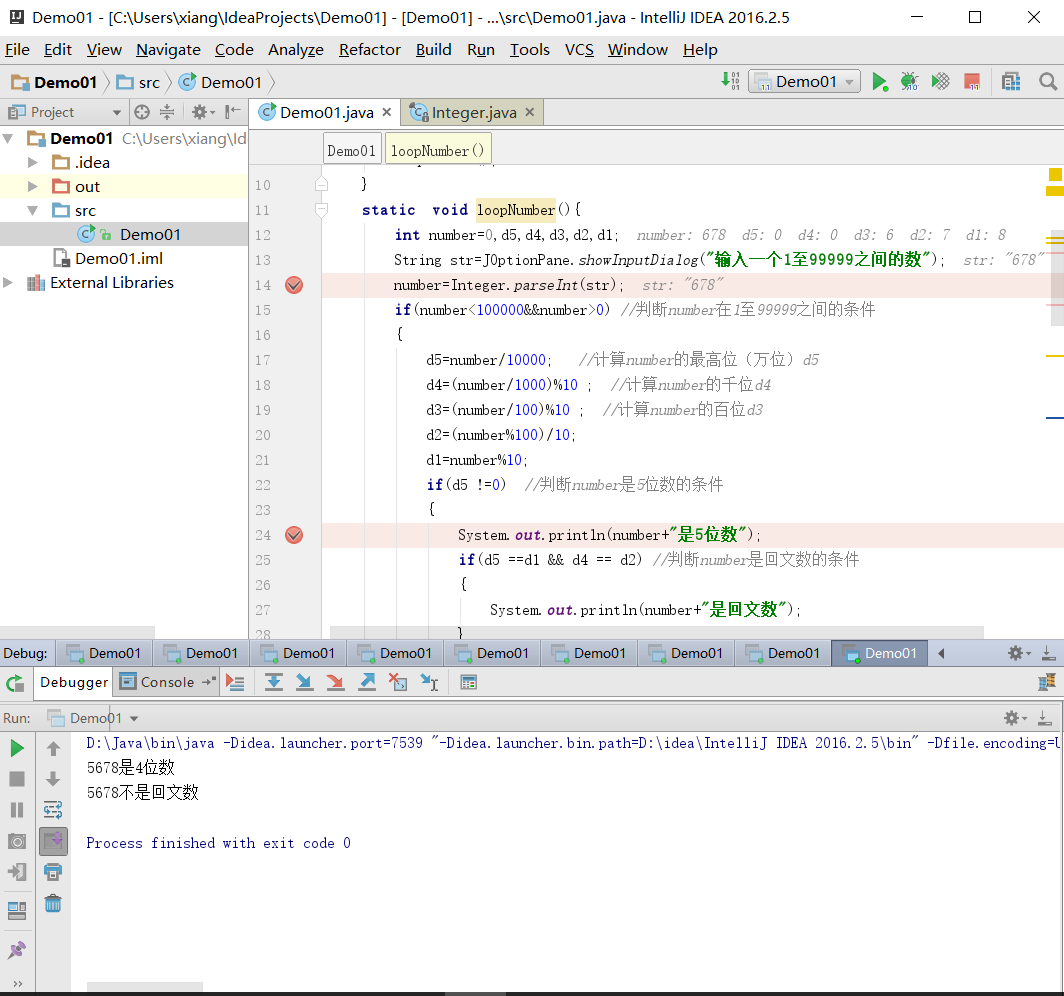Pause program output in Run panel
The width and height of the screenshot is (1064, 996).
[x=17, y=810]
